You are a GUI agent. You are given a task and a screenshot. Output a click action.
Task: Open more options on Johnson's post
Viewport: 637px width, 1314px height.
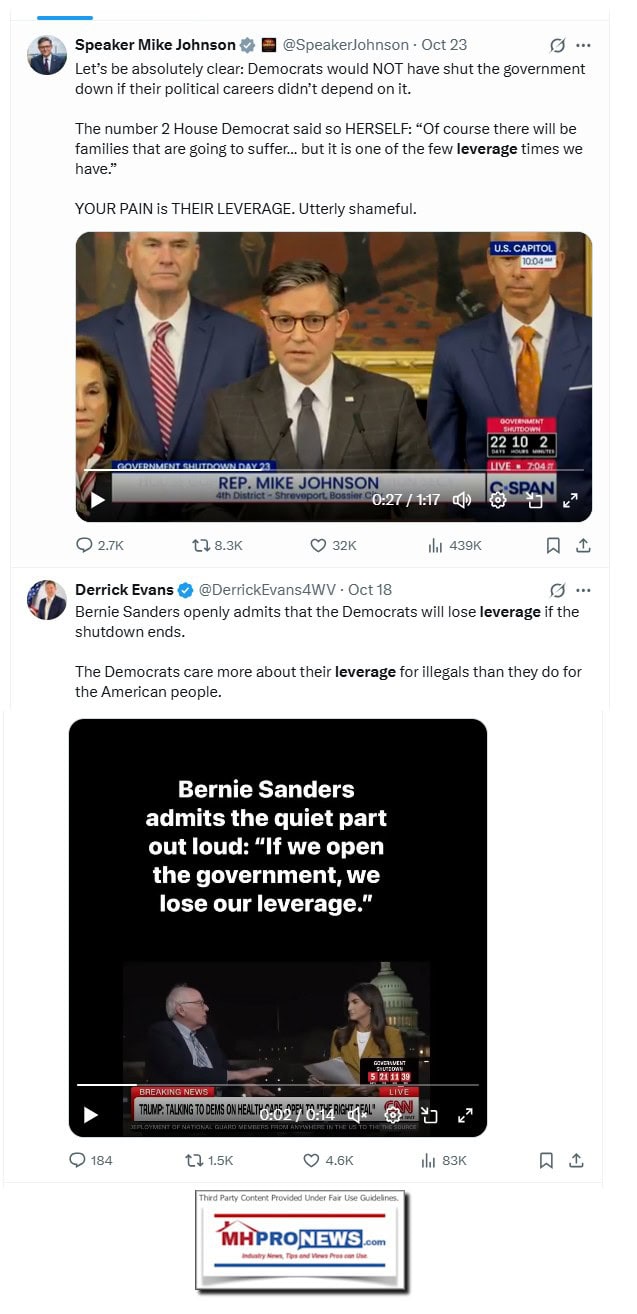(x=584, y=45)
